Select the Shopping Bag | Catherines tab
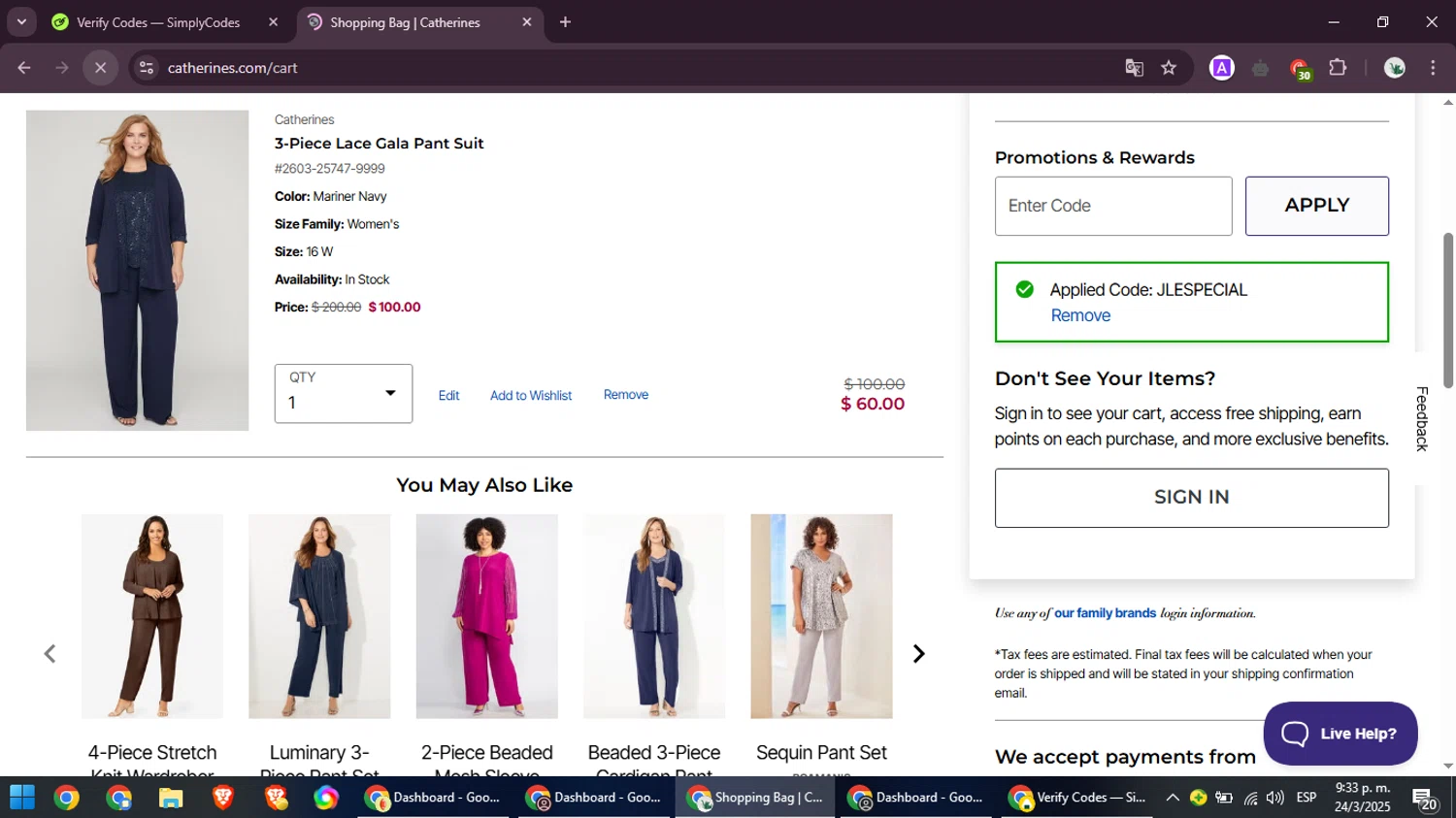The height and width of the screenshot is (818, 1456). click(x=405, y=22)
